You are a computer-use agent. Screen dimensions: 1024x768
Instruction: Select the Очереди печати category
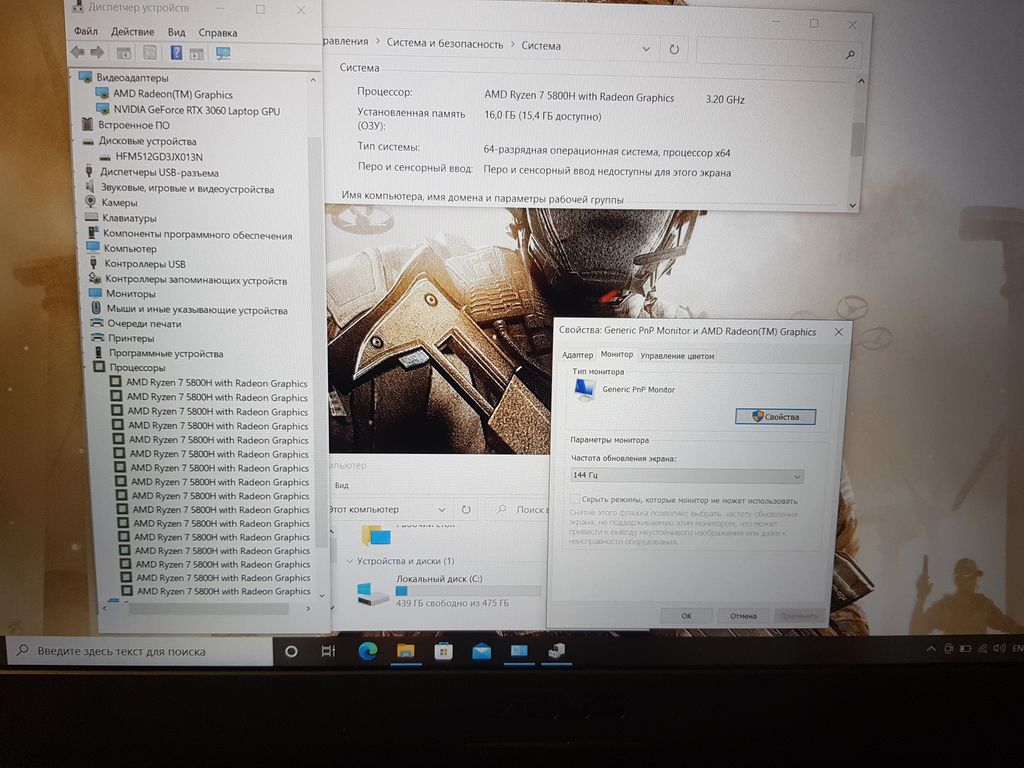click(144, 323)
